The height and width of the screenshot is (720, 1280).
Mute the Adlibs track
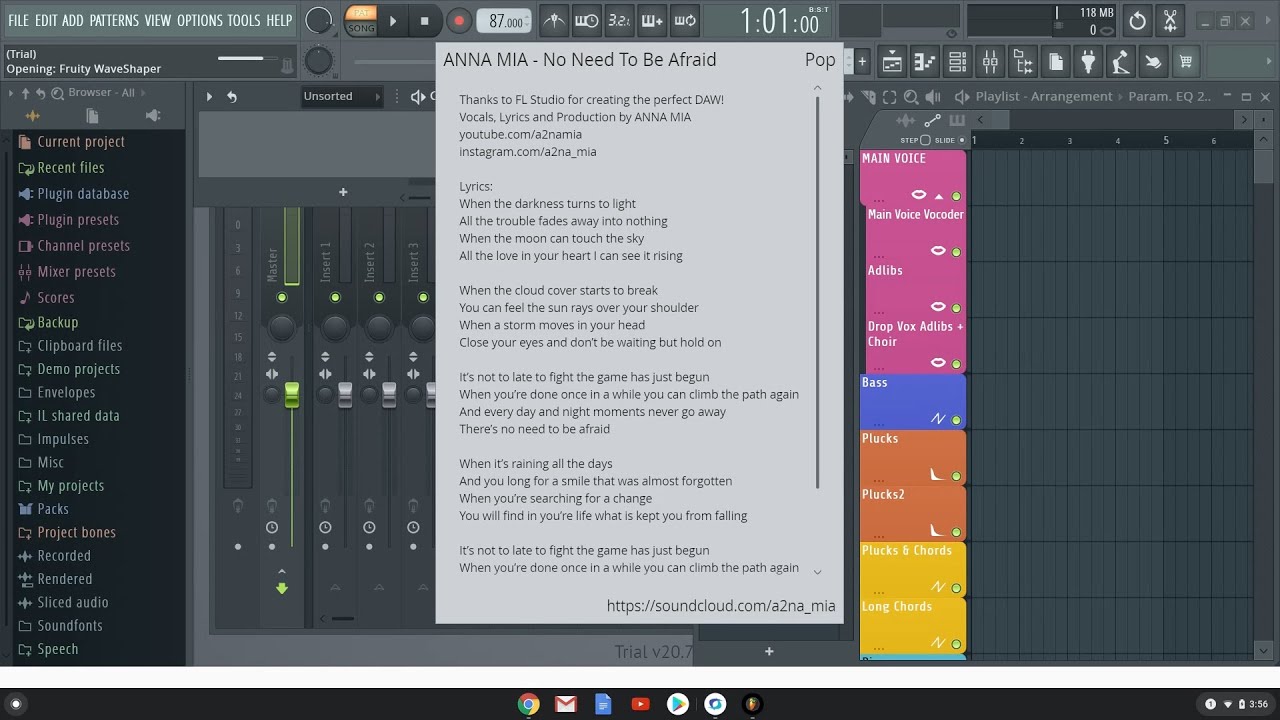click(956, 308)
